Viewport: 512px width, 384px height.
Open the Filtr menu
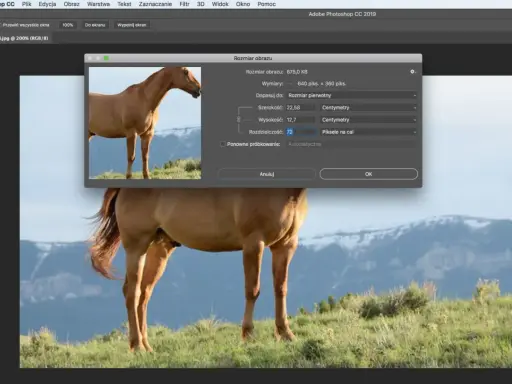click(x=184, y=4)
